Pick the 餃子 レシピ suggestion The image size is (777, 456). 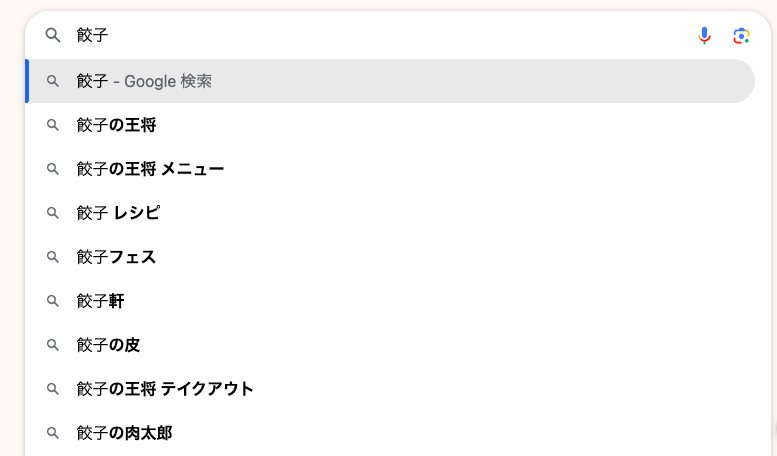390,213
